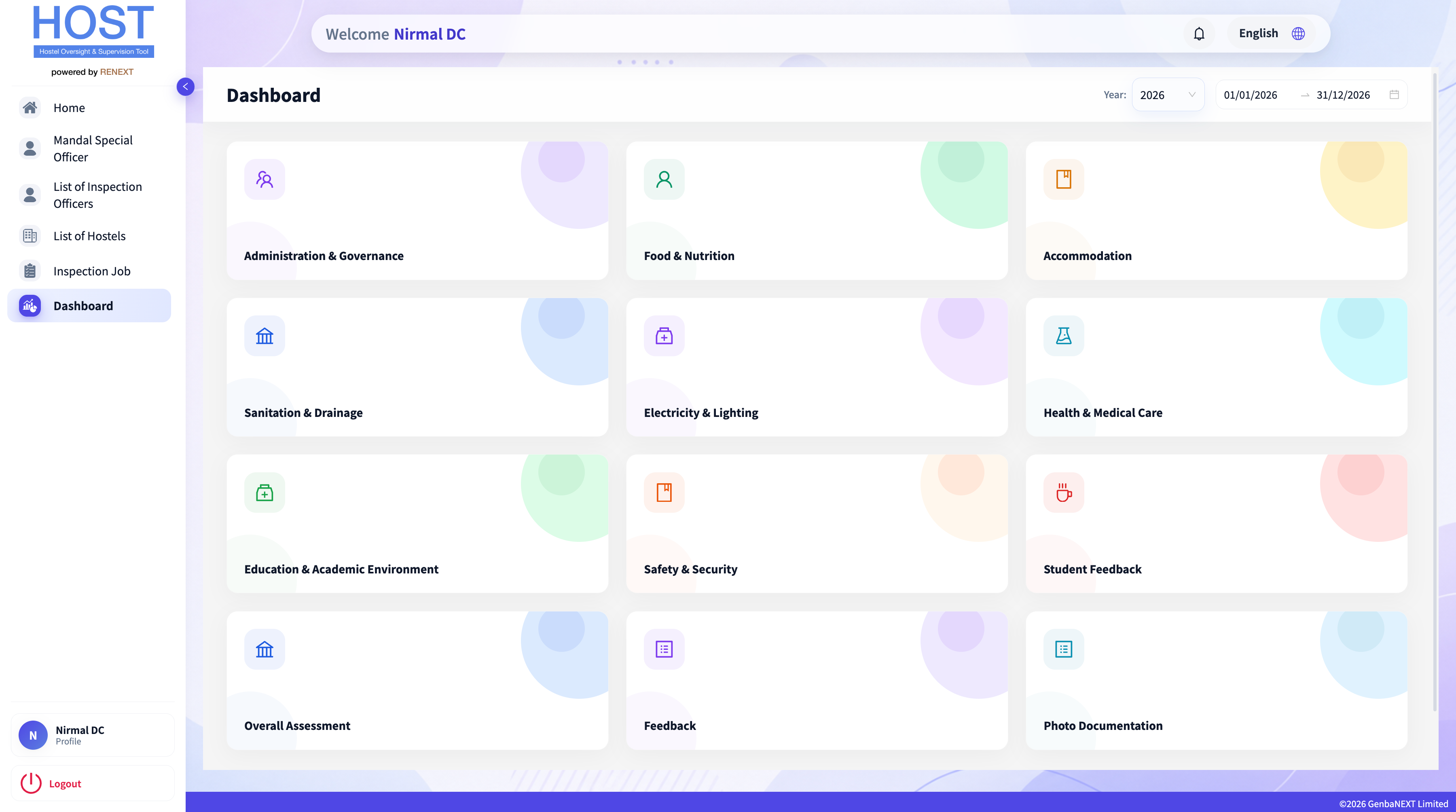Image resolution: width=1456 pixels, height=812 pixels.
Task: Click the Mandal Special Officer person icon
Action: click(x=30, y=149)
